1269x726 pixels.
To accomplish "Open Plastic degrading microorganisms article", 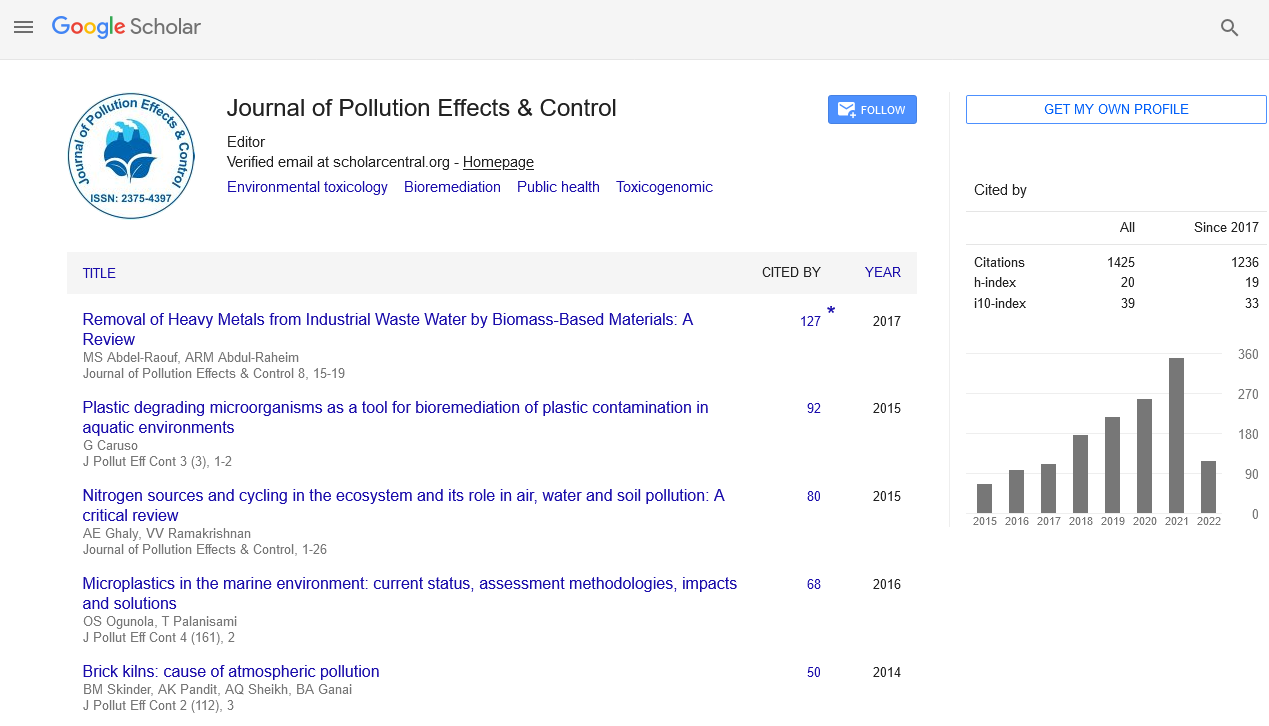I will click(395, 417).
